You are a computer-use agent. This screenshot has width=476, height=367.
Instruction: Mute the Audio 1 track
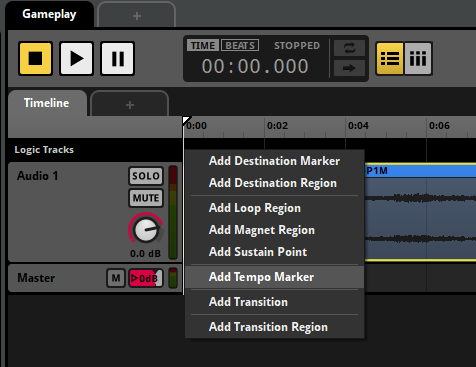coord(146,198)
